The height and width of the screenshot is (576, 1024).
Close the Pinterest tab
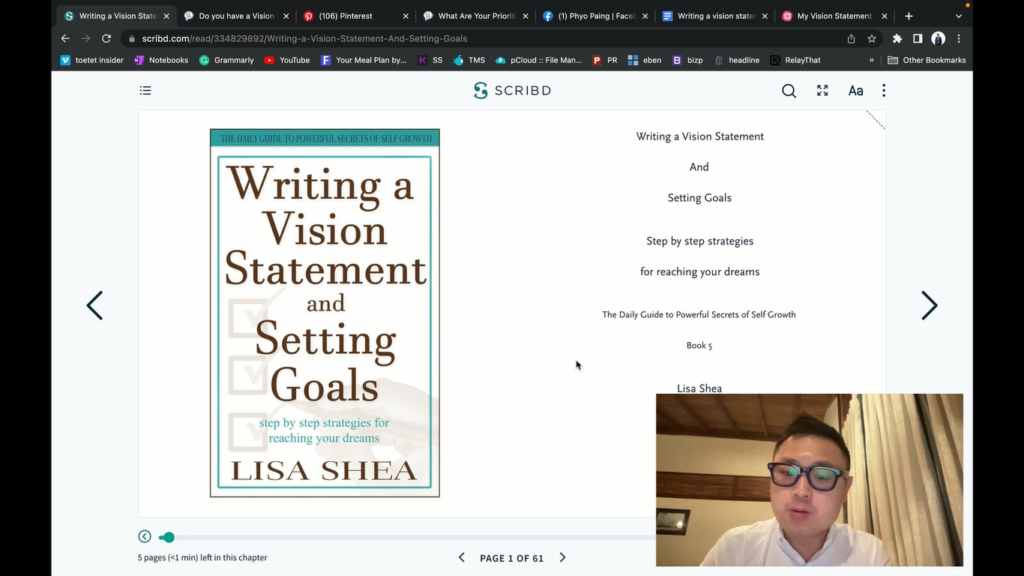[406, 16]
